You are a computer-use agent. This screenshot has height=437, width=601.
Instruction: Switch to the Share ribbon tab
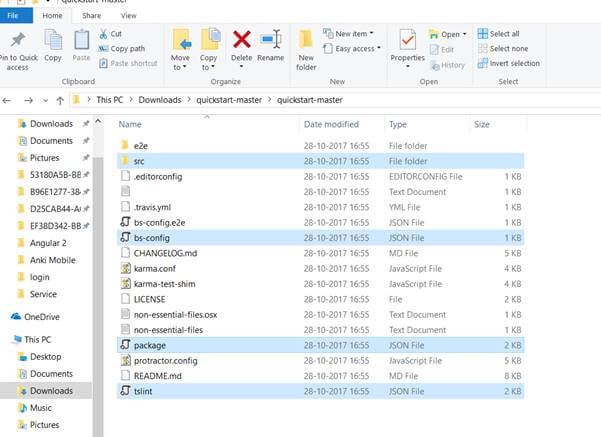click(x=92, y=16)
